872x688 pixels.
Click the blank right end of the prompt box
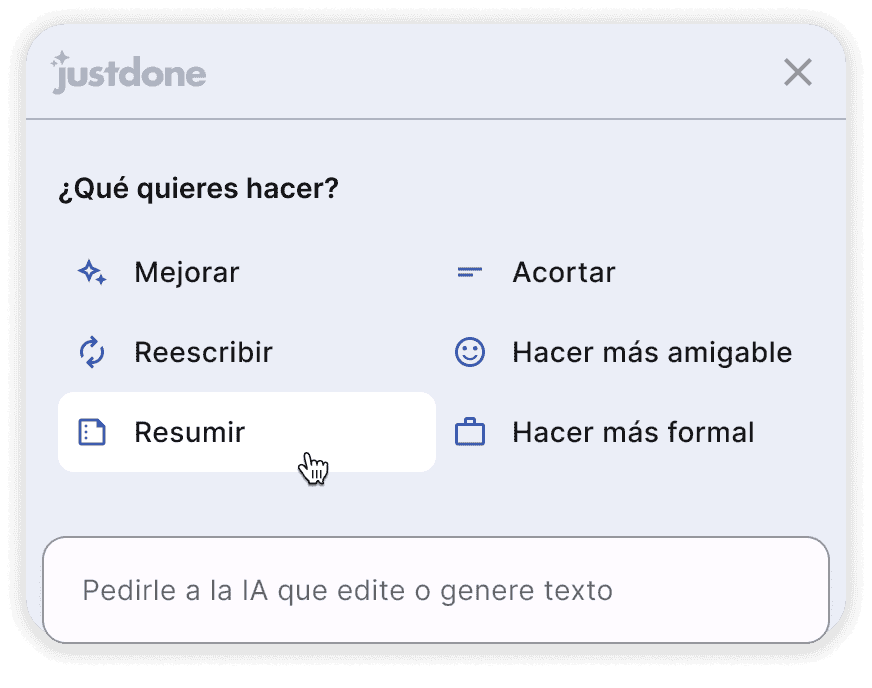point(723,590)
